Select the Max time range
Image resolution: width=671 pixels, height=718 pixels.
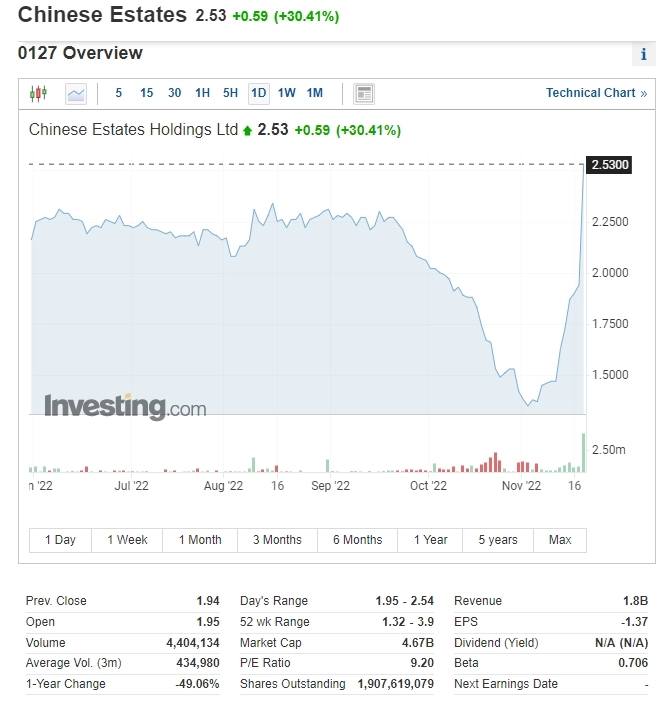pyautogui.click(x=560, y=540)
